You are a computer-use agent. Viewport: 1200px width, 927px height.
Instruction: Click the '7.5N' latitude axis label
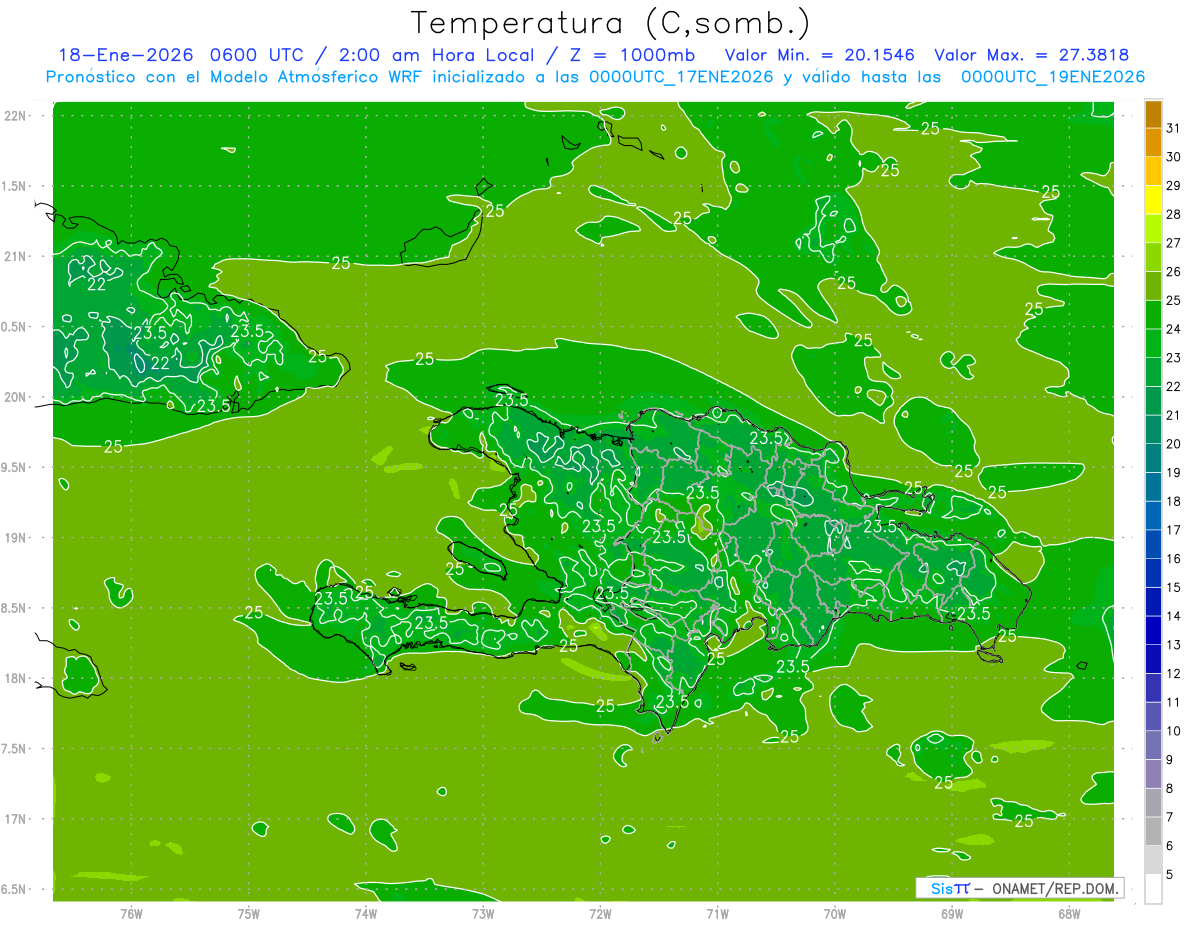[x=16, y=749]
